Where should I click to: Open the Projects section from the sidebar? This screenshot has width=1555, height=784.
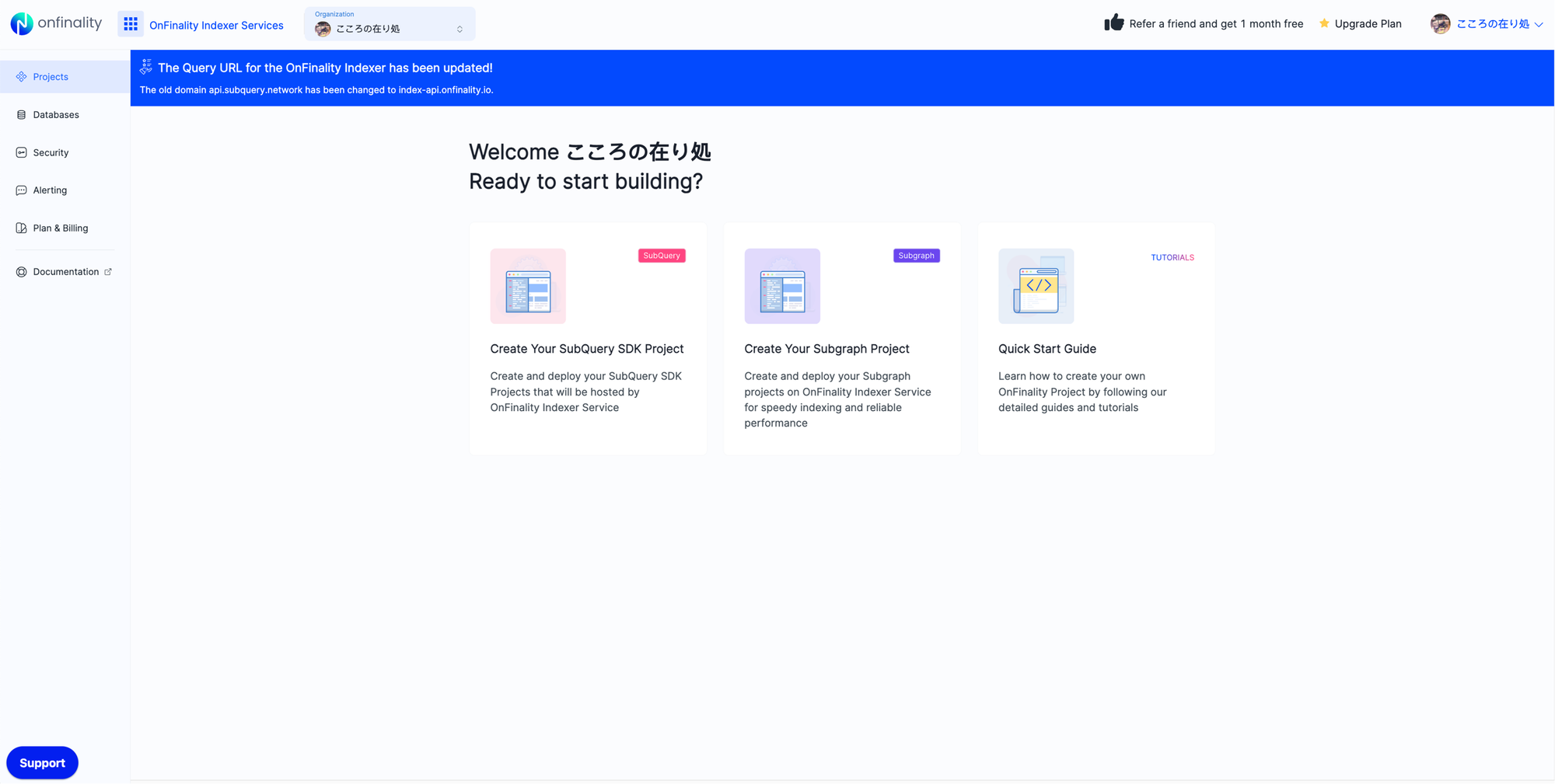pos(51,76)
